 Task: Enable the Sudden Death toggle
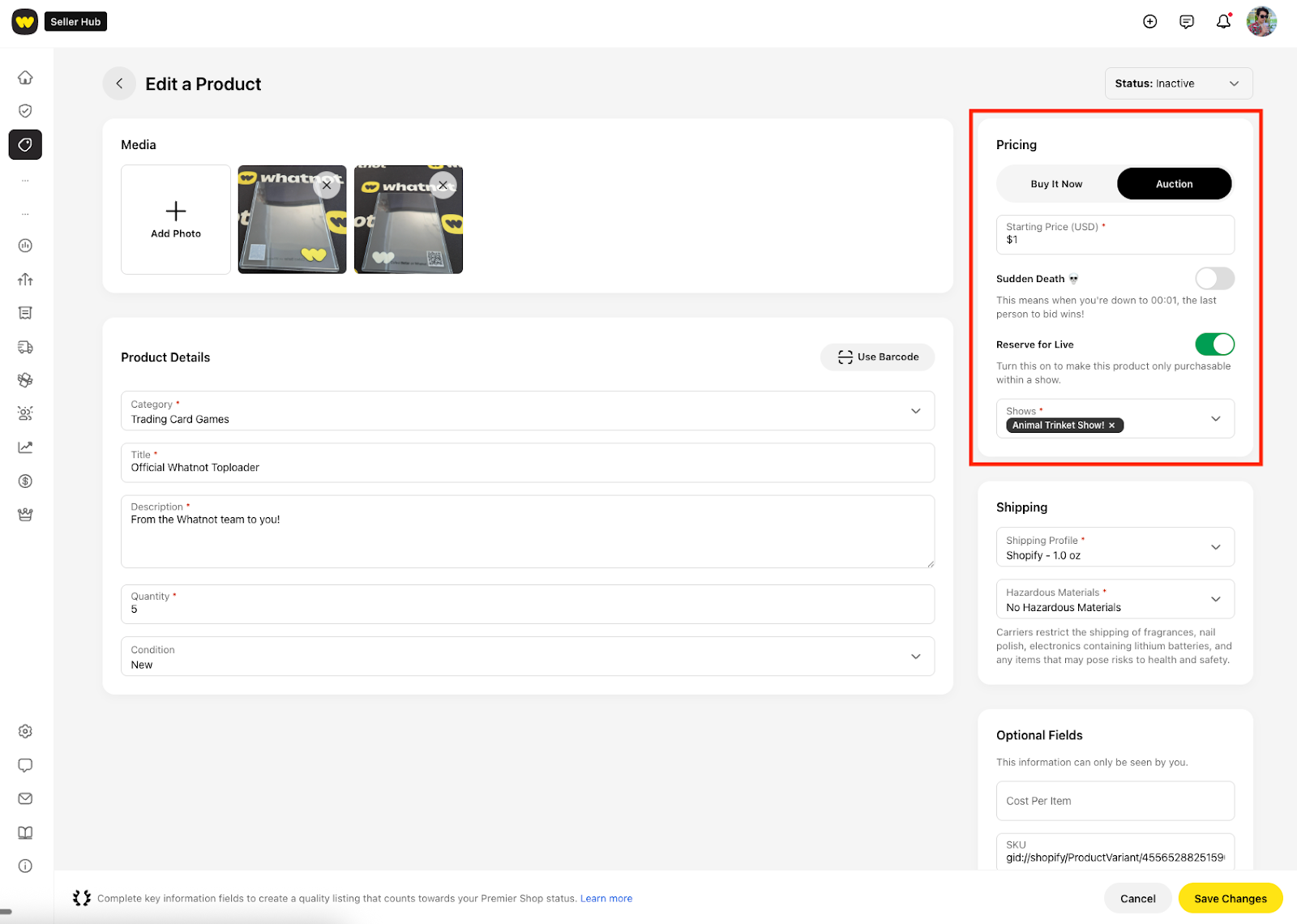click(1214, 279)
